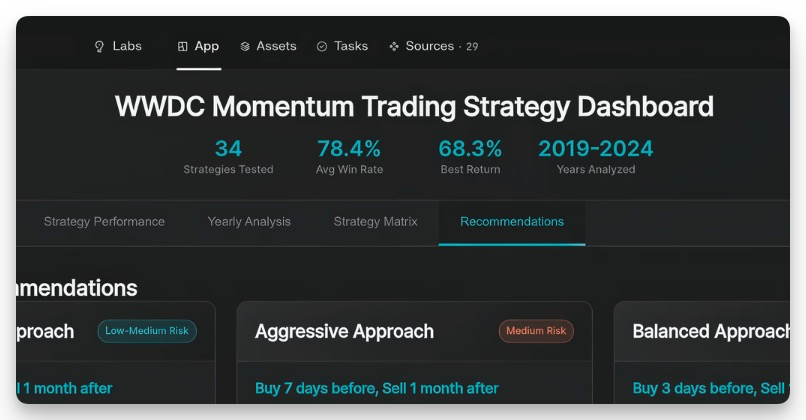This screenshot has width=806, height=420.
Task: Select the Strategy Matrix tab
Action: [375, 222]
